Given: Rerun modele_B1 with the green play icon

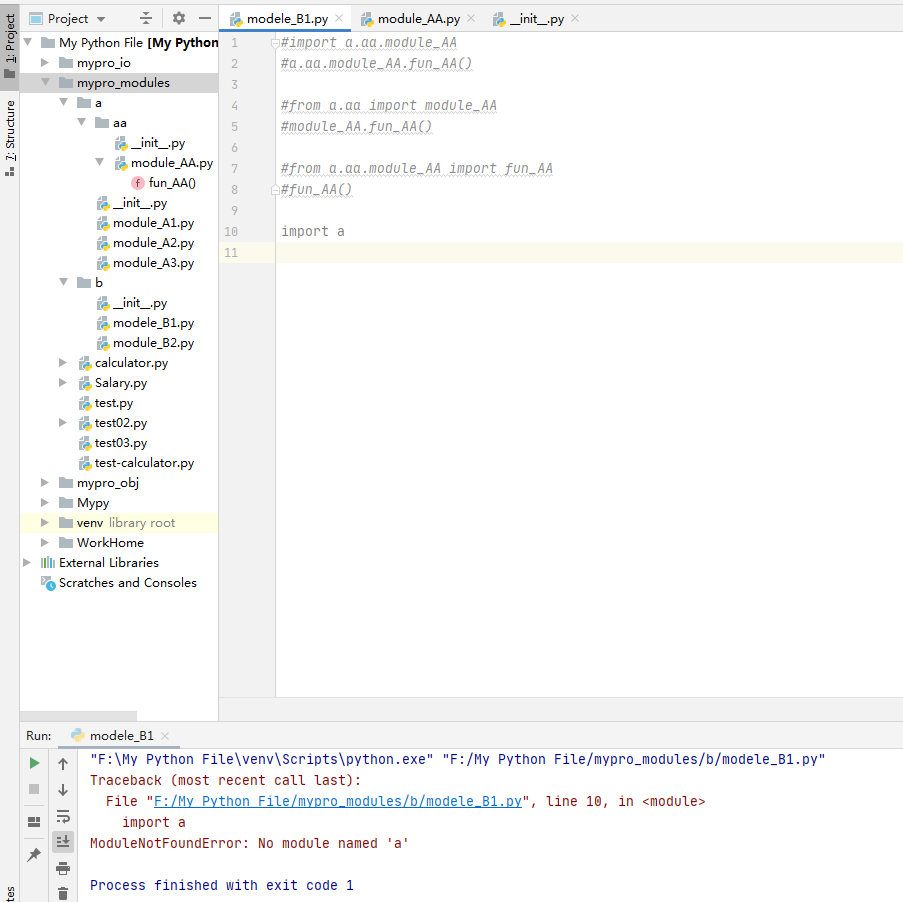Looking at the screenshot, I should point(34,763).
